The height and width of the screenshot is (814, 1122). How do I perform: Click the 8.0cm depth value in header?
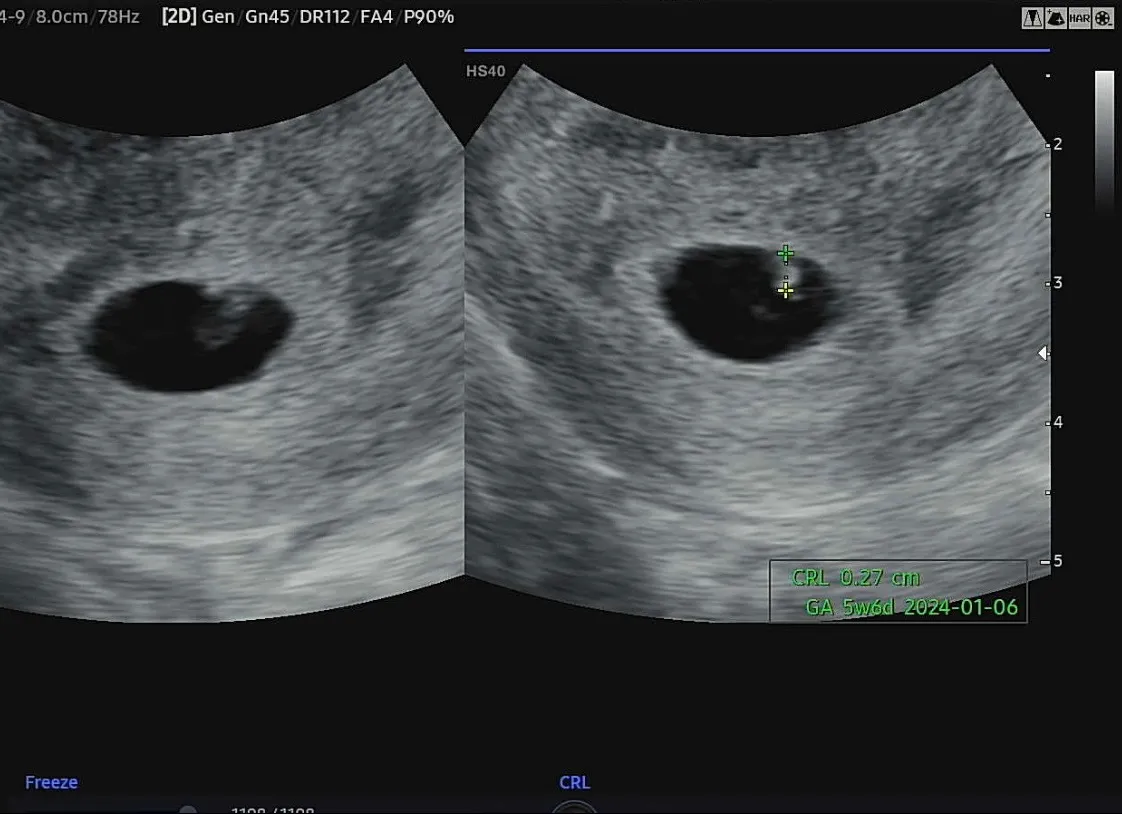point(62,16)
